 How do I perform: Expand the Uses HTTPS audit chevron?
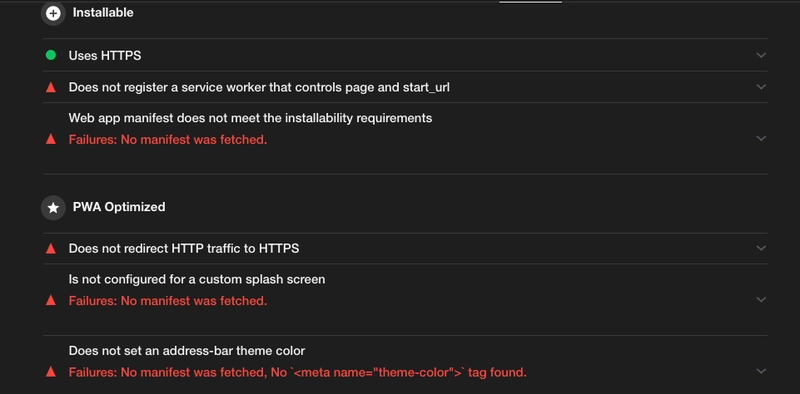point(761,55)
